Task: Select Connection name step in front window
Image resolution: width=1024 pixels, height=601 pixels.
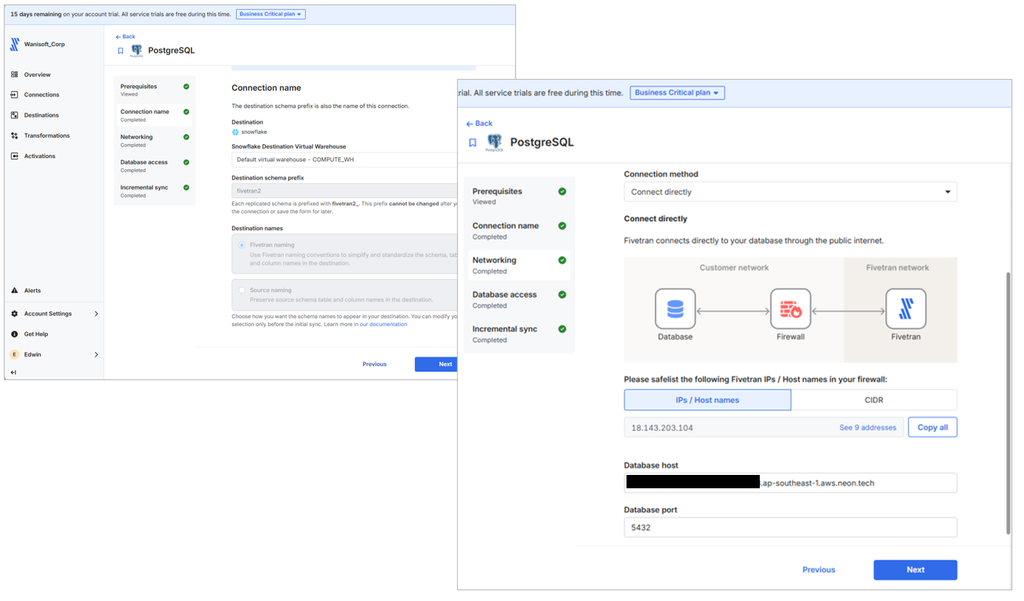Action: pos(519,231)
